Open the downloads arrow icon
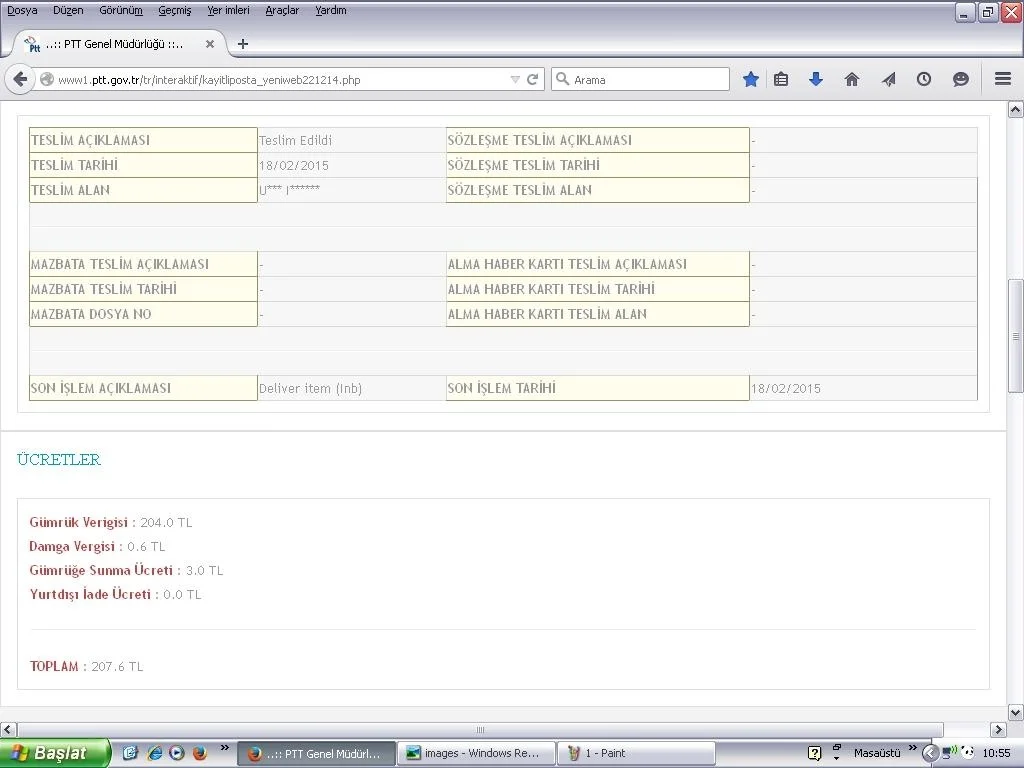This screenshot has width=1024, height=768. pyautogui.click(x=816, y=80)
